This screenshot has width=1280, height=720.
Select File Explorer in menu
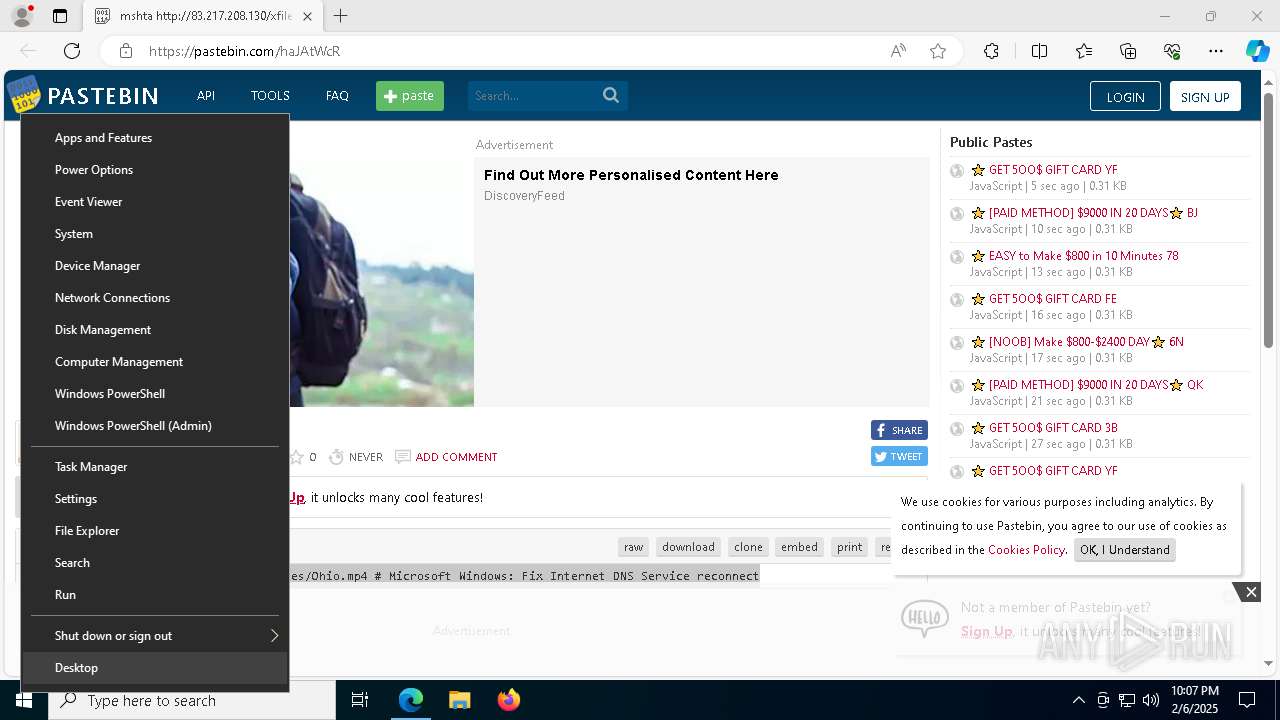coord(155,531)
